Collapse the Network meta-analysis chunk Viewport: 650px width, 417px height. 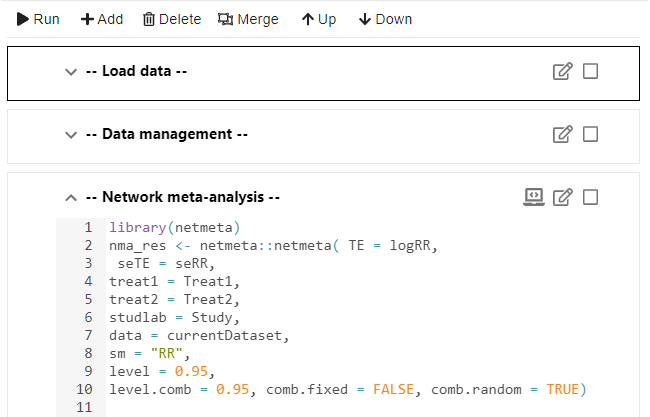(x=71, y=198)
